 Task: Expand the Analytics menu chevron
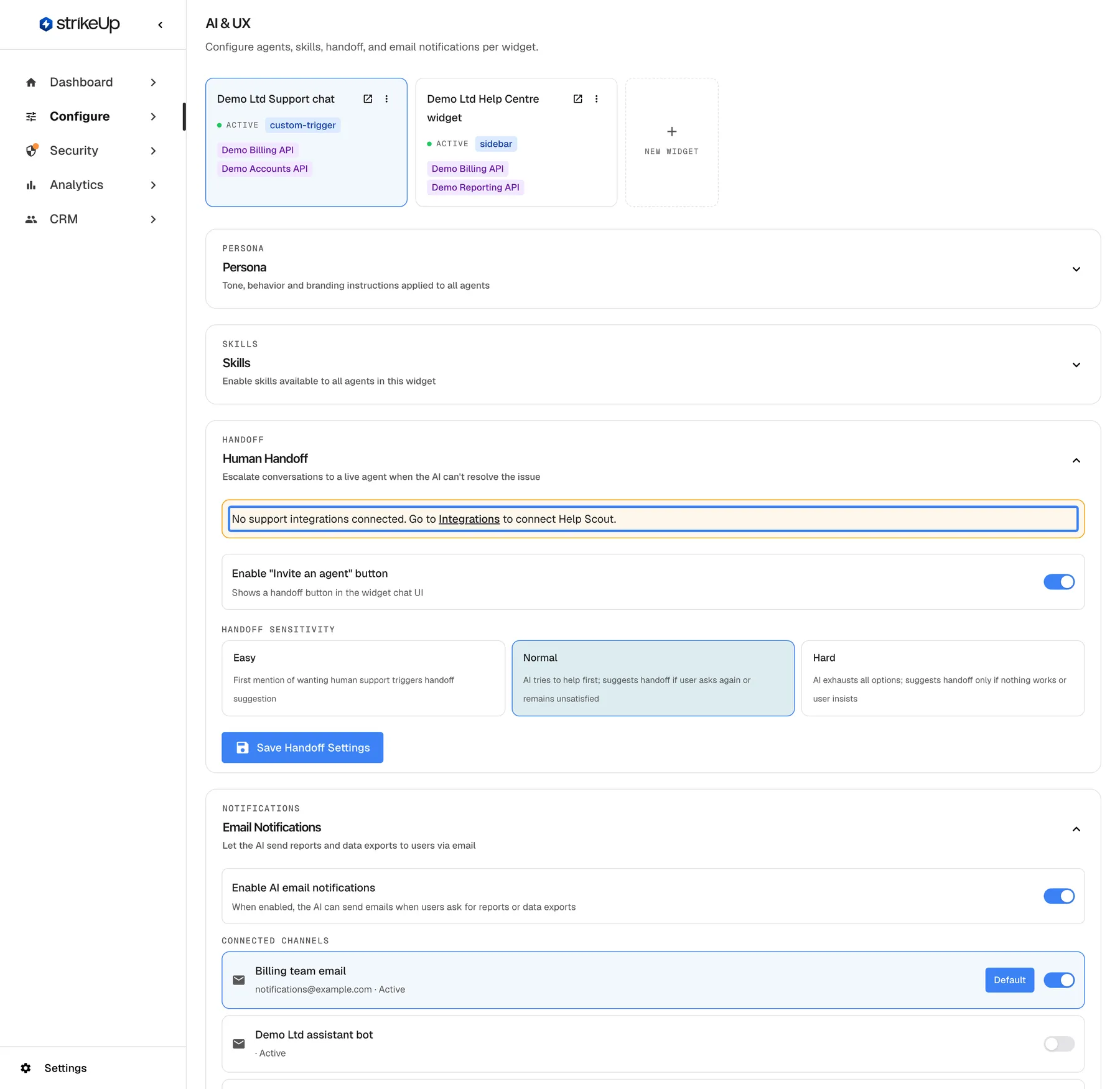pyautogui.click(x=153, y=185)
